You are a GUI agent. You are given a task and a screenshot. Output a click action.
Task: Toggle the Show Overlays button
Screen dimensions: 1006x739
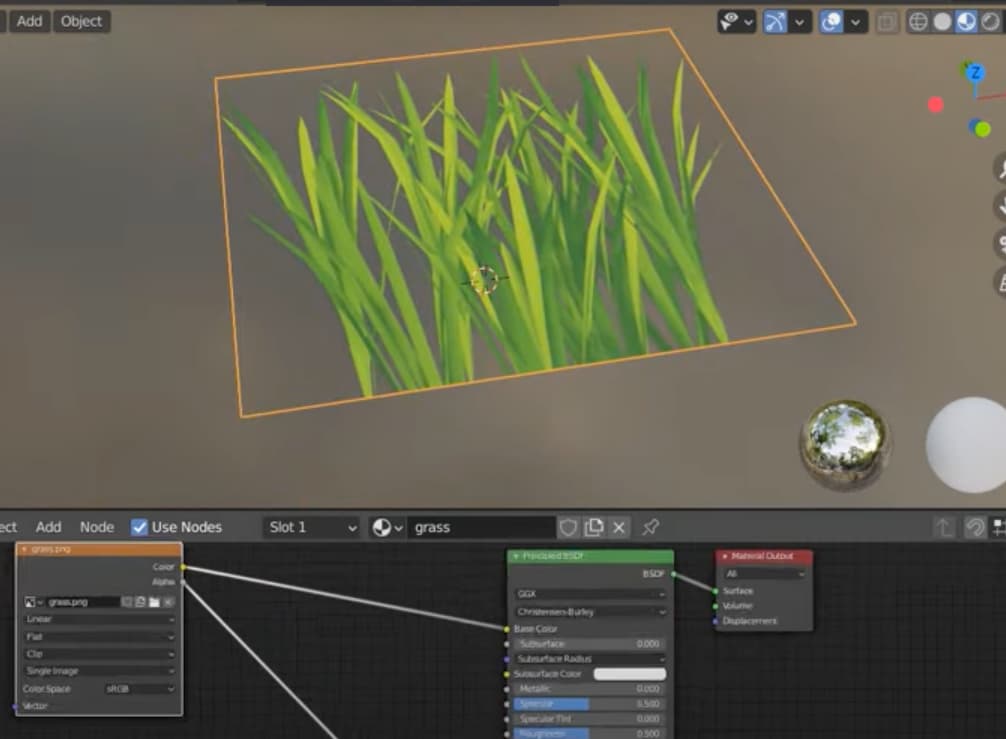tap(832, 21)
